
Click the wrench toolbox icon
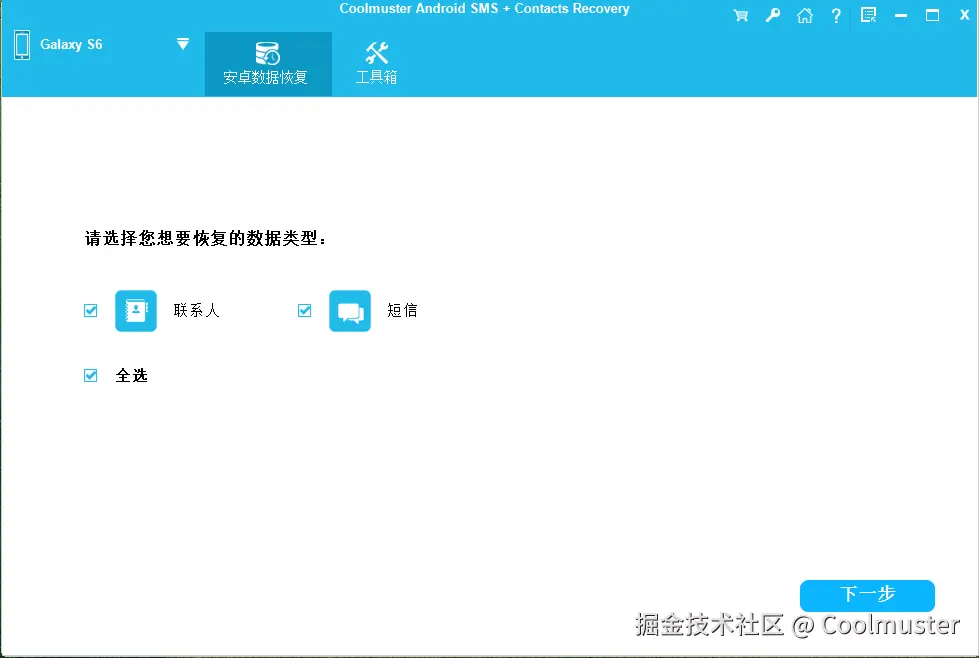[375, 51]
